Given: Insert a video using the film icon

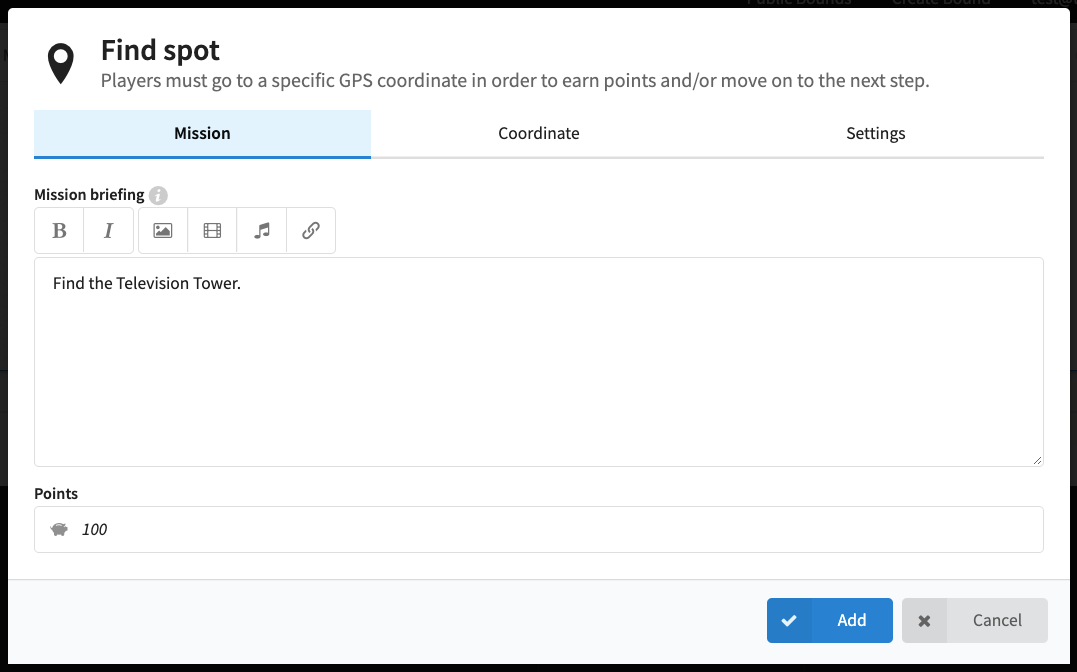Looking at the screenshot, I should (x=212, y=231).
